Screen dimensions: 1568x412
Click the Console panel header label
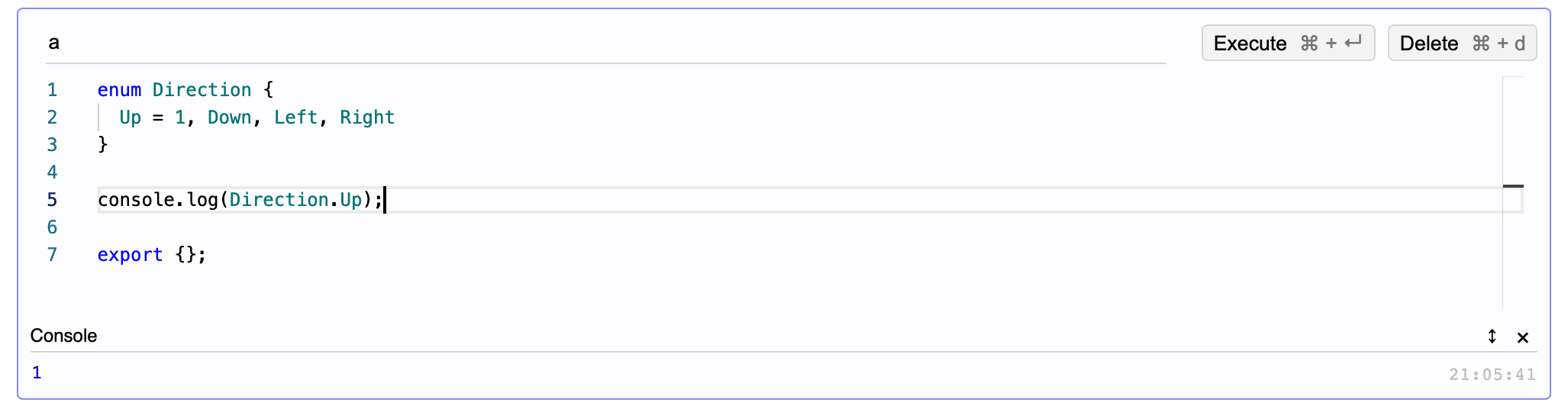pos(63,336)
